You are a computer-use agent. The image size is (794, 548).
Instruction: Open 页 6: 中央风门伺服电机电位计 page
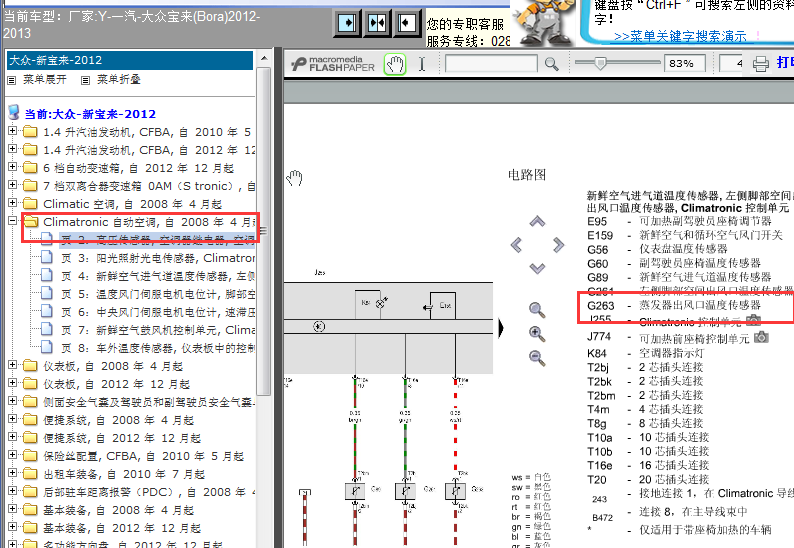pos(157,312)
